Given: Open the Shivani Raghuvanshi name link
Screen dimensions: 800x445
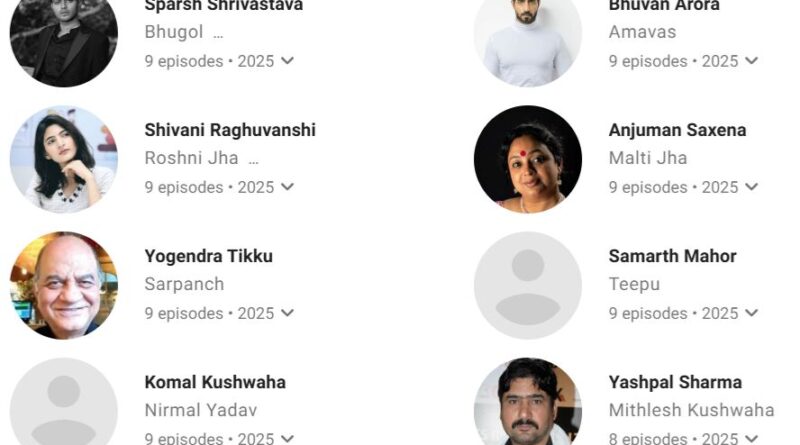Looking at the screenshot, I should click(x=230, y=130).
